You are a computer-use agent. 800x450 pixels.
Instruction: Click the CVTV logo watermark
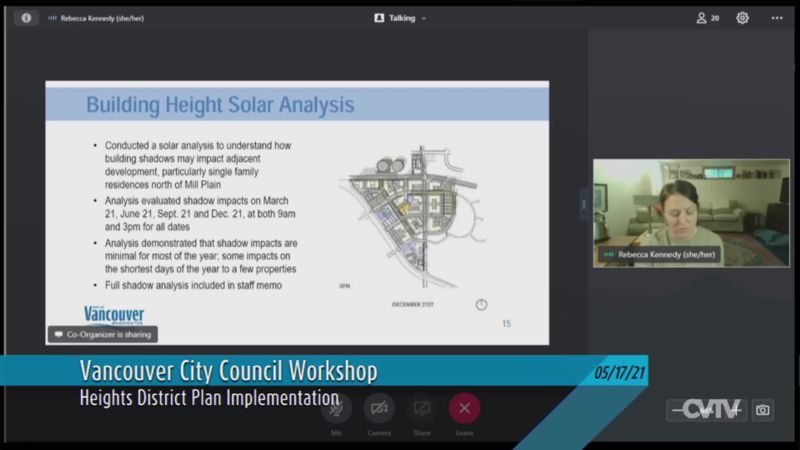(706, 409)
